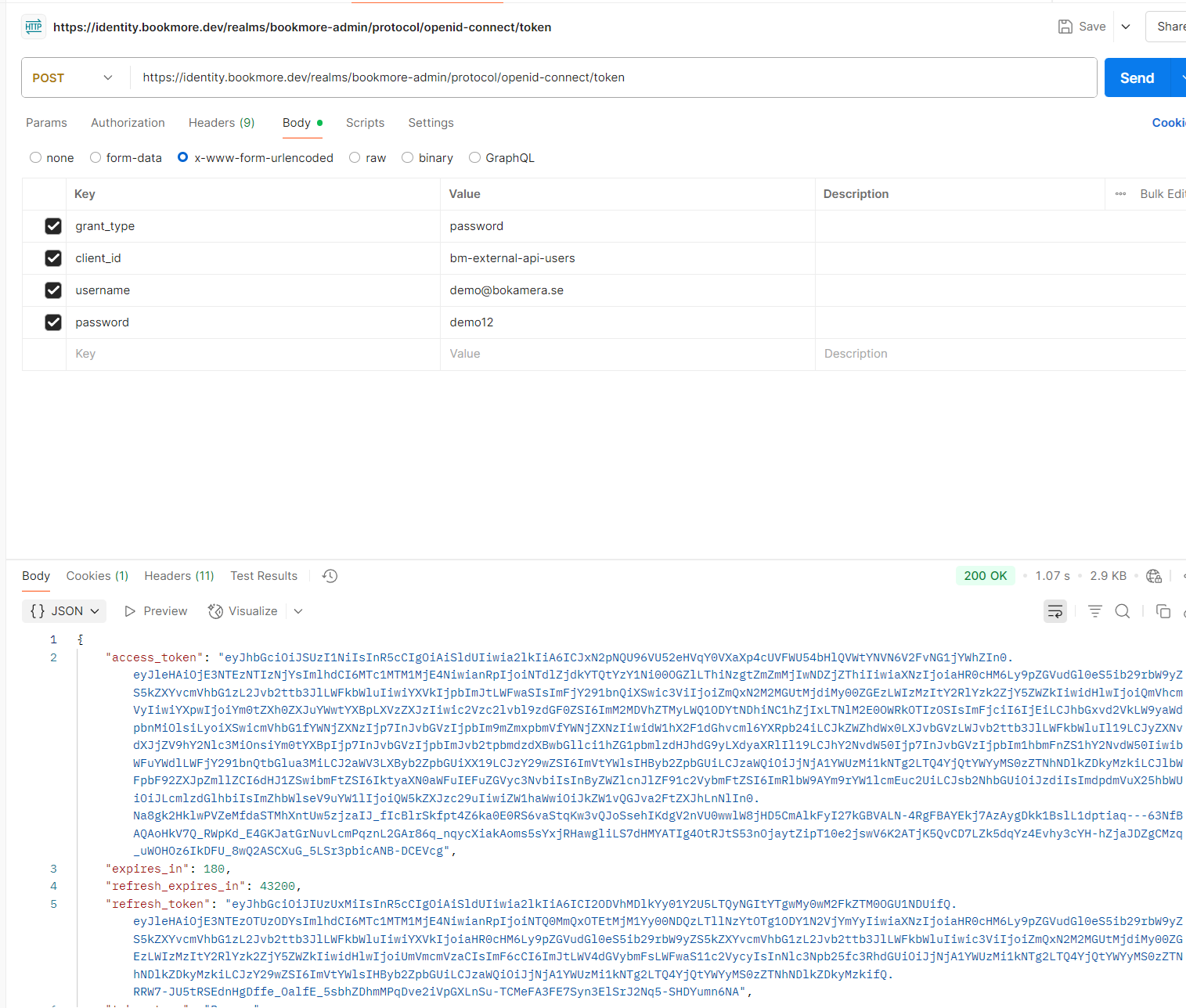The height and width of the screenshot is (1008, 1186).
Task: Click Bulk Edit
Action: click(x=1163, y=194)
